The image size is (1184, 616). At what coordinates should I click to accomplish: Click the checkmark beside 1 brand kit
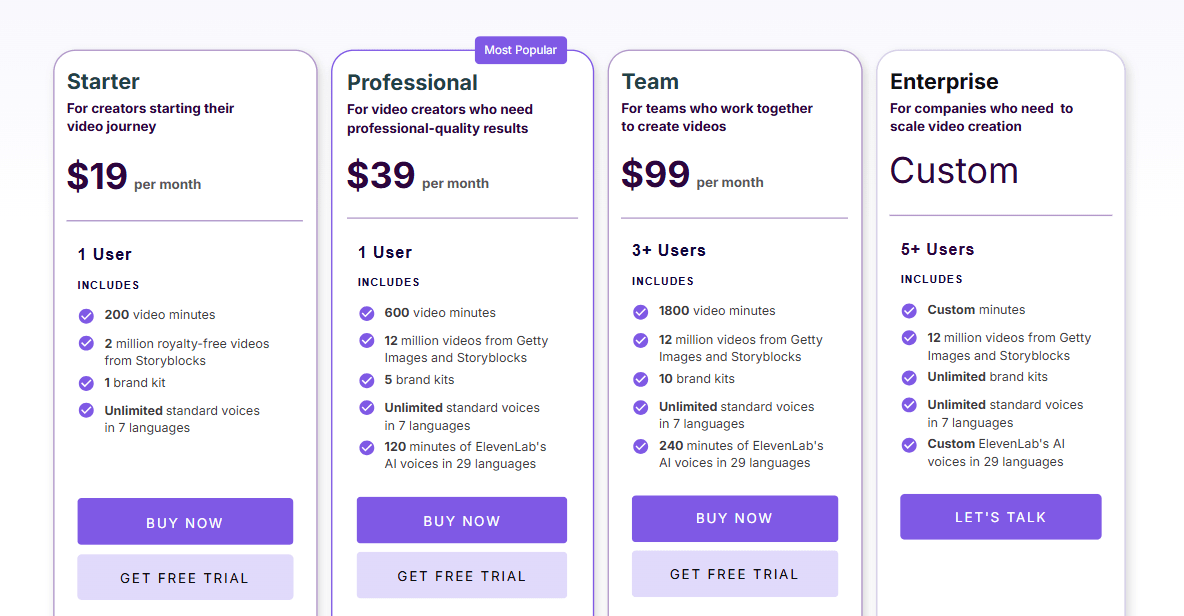(x=85, y=383)
